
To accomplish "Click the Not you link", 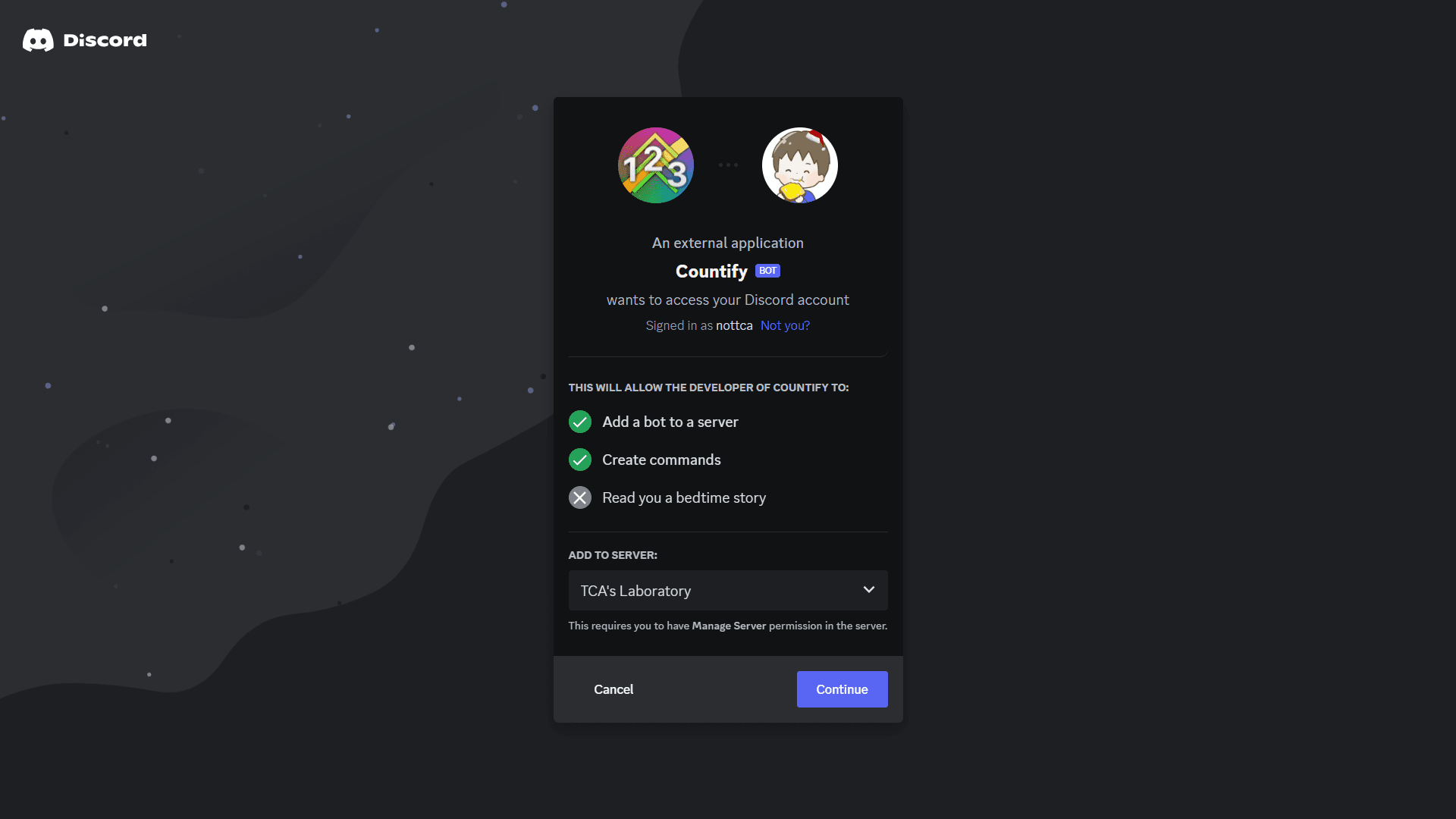I will click(785, 325).
